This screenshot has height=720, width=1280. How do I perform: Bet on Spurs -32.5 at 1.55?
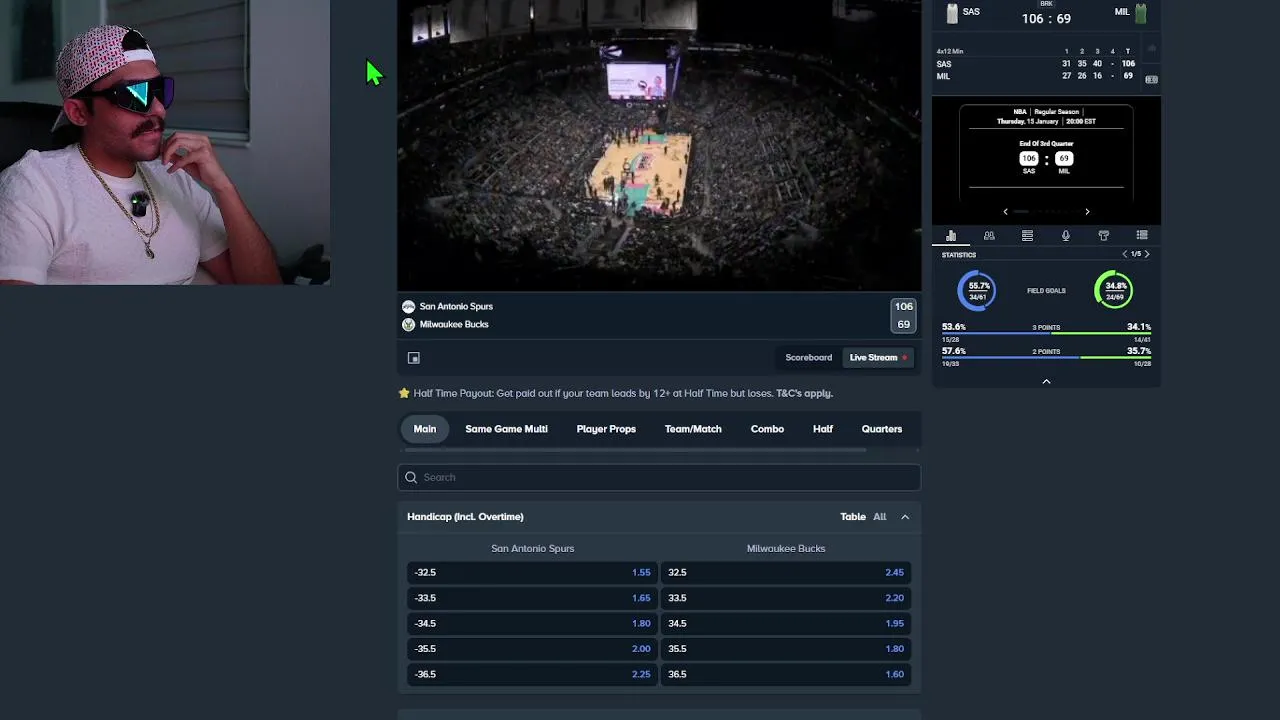point(533,573)
